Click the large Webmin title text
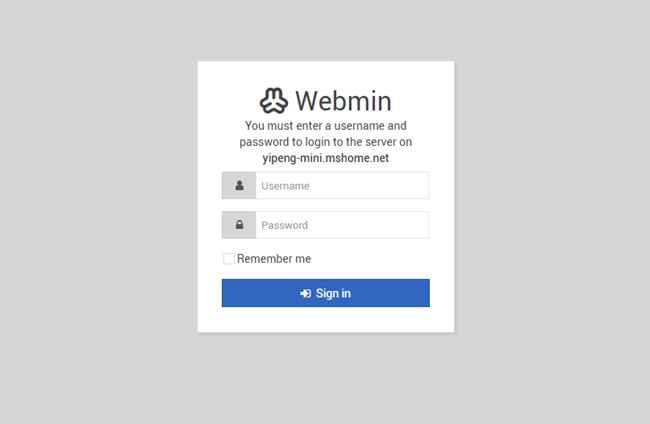This screenshot has width=650, height=424. pyautogui.click(x=343, y=101)
